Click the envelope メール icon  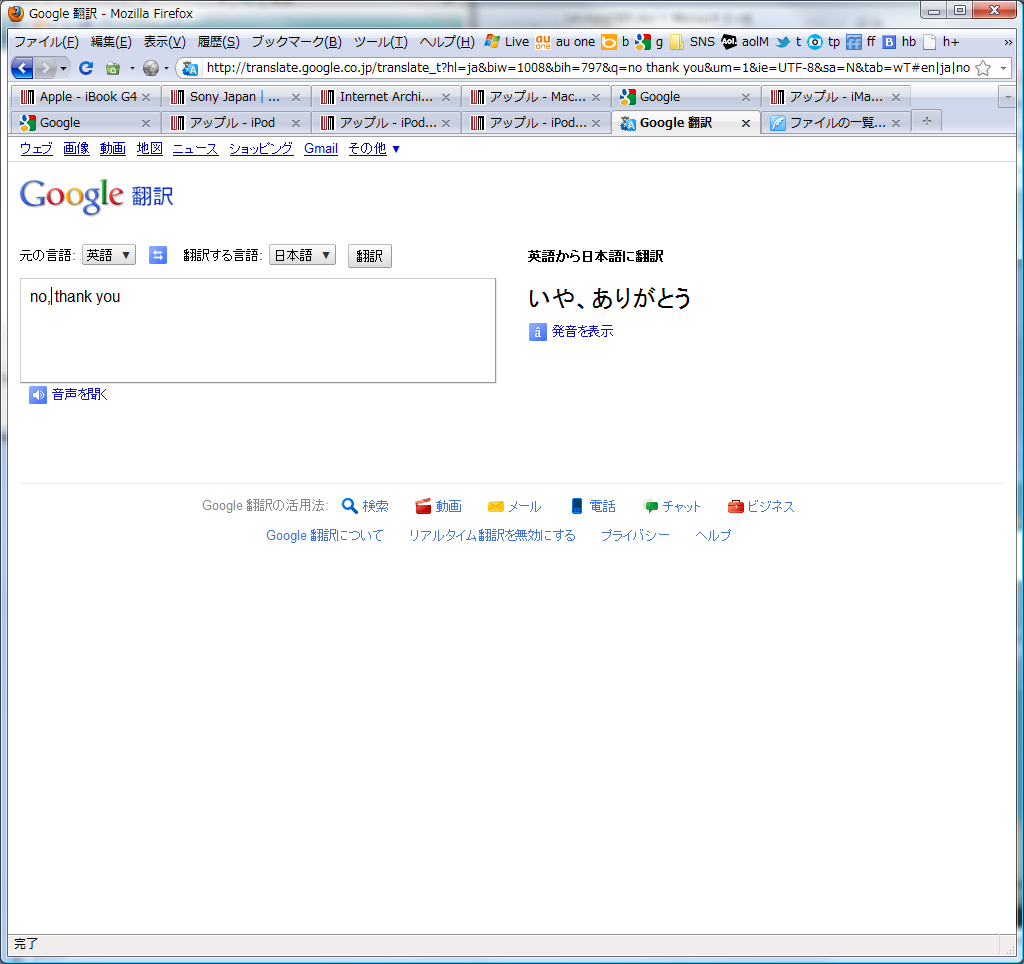496,506
